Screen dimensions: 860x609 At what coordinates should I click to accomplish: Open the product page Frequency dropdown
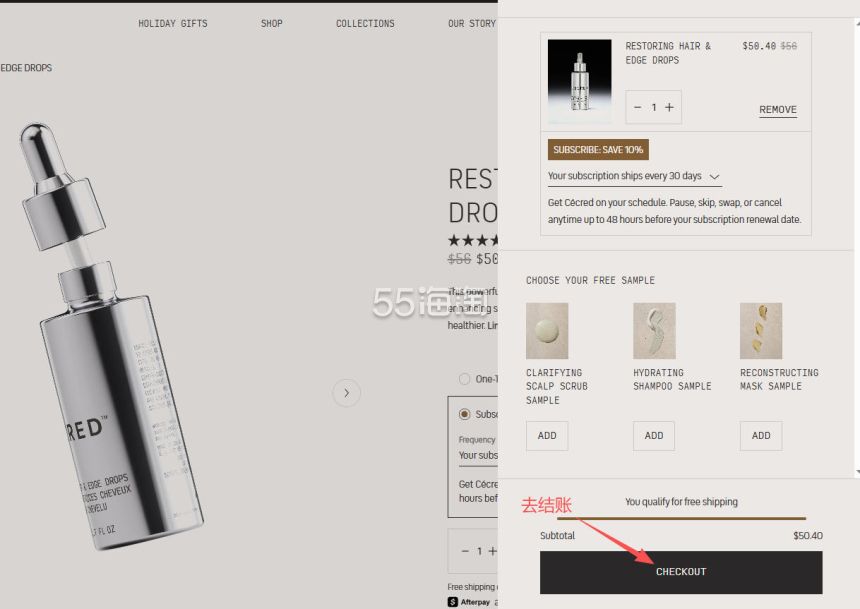pyautogui.click(x=478, y=456)
